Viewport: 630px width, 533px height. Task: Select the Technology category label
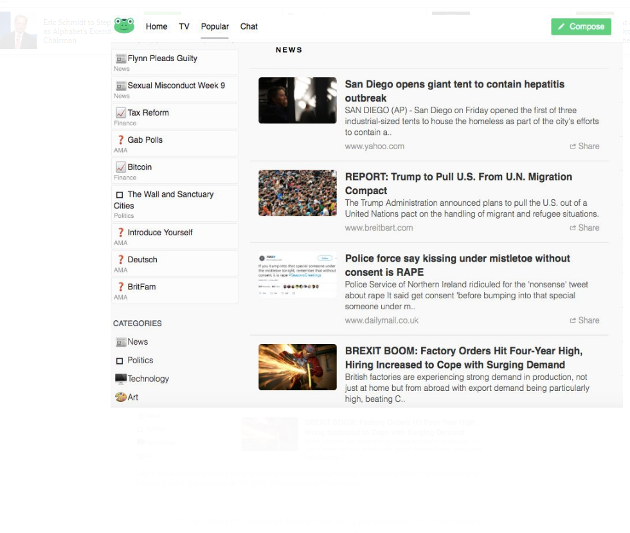(148, 379)
